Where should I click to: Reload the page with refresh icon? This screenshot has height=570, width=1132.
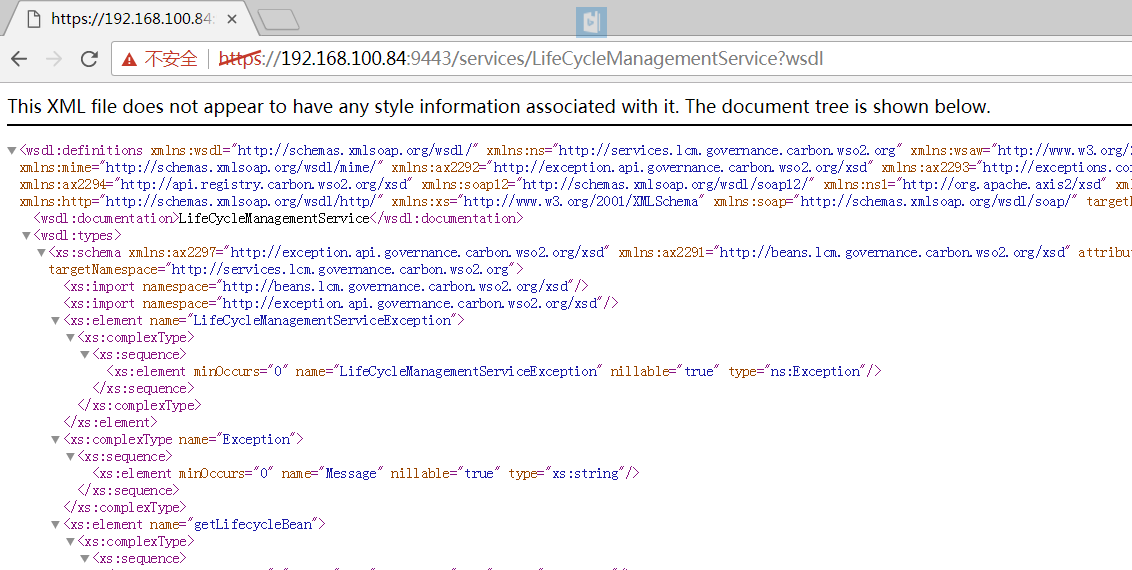[89, 59]
